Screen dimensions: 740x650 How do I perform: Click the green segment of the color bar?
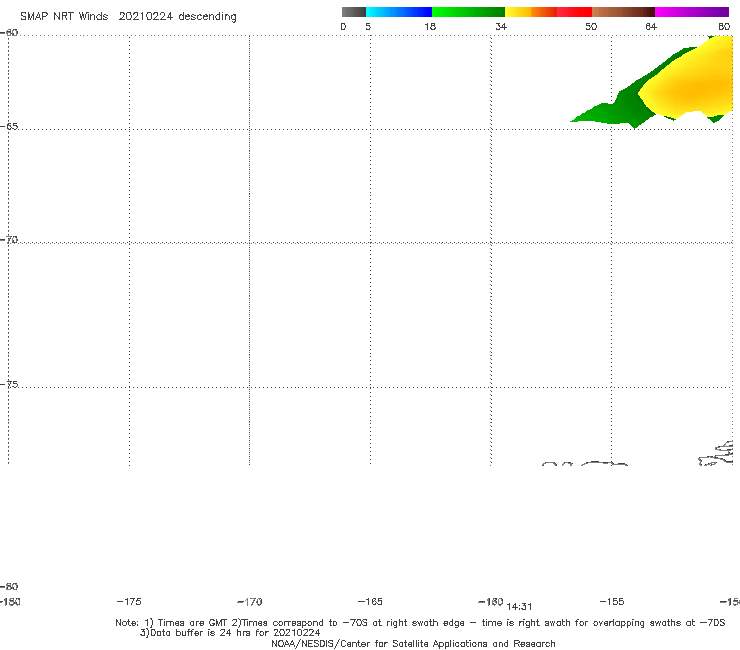click(468, 12)
